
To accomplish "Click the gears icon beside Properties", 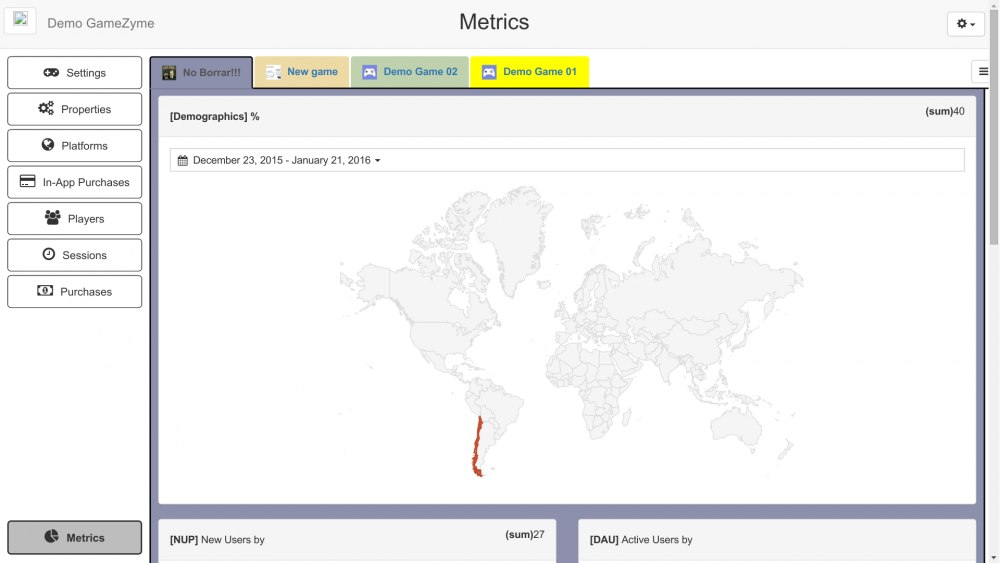I will [x=46, y=109].
